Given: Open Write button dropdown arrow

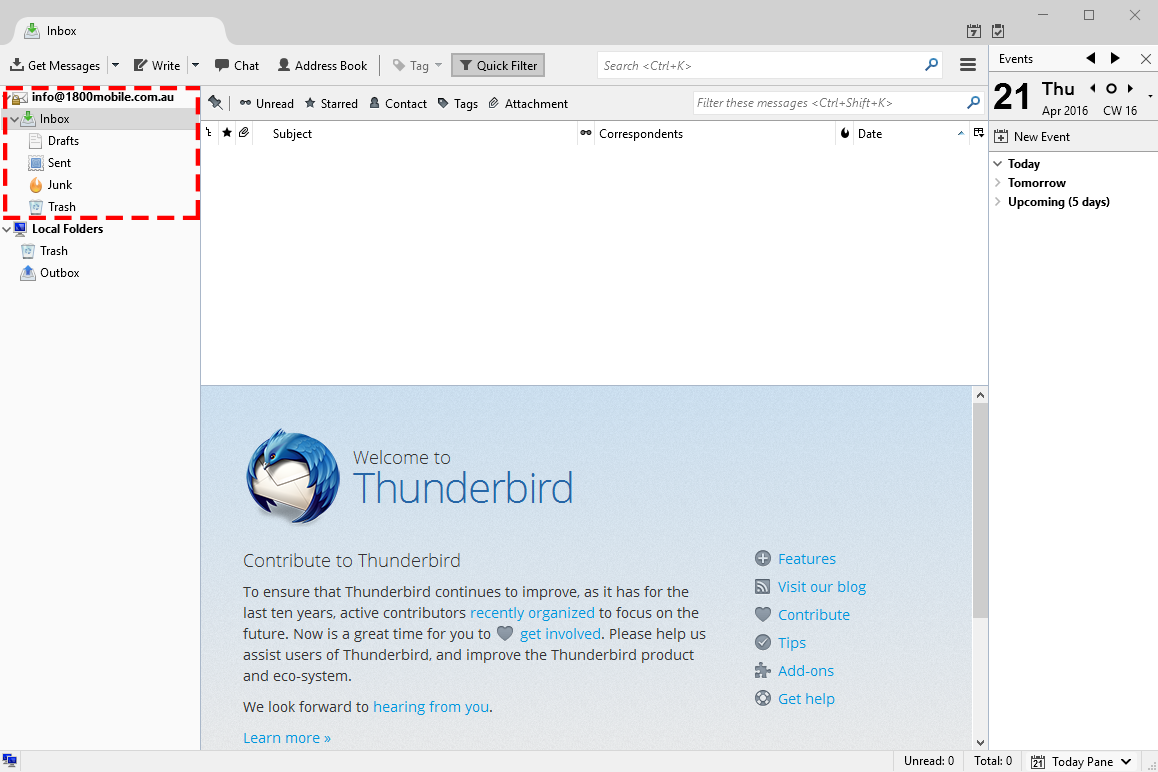Looking at the screenshot, I should pyautogui.click(x=196, y=66).
